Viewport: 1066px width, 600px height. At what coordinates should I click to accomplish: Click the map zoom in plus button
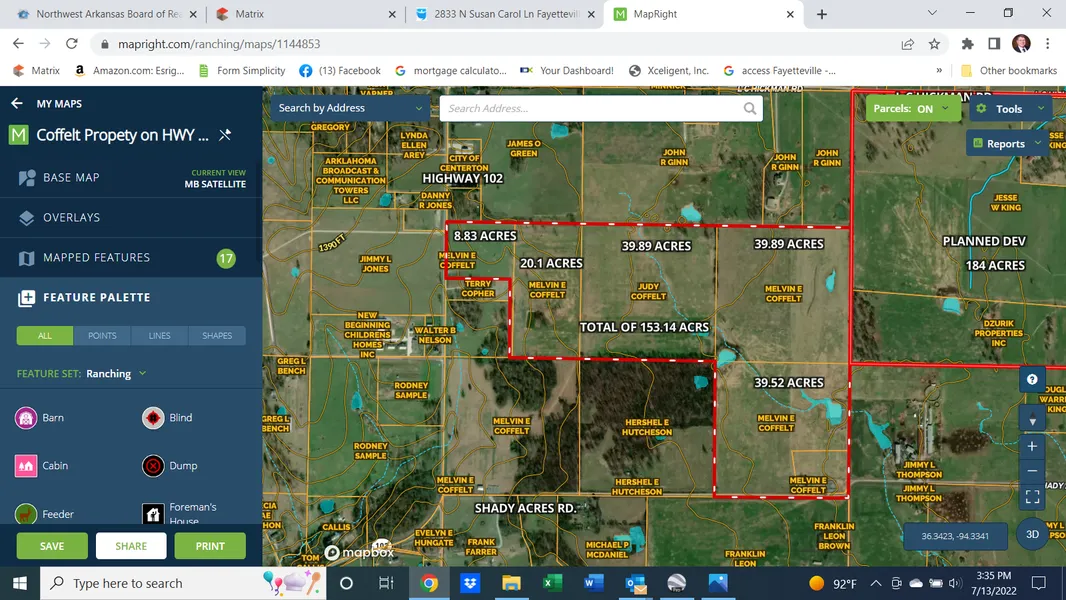1032,447
